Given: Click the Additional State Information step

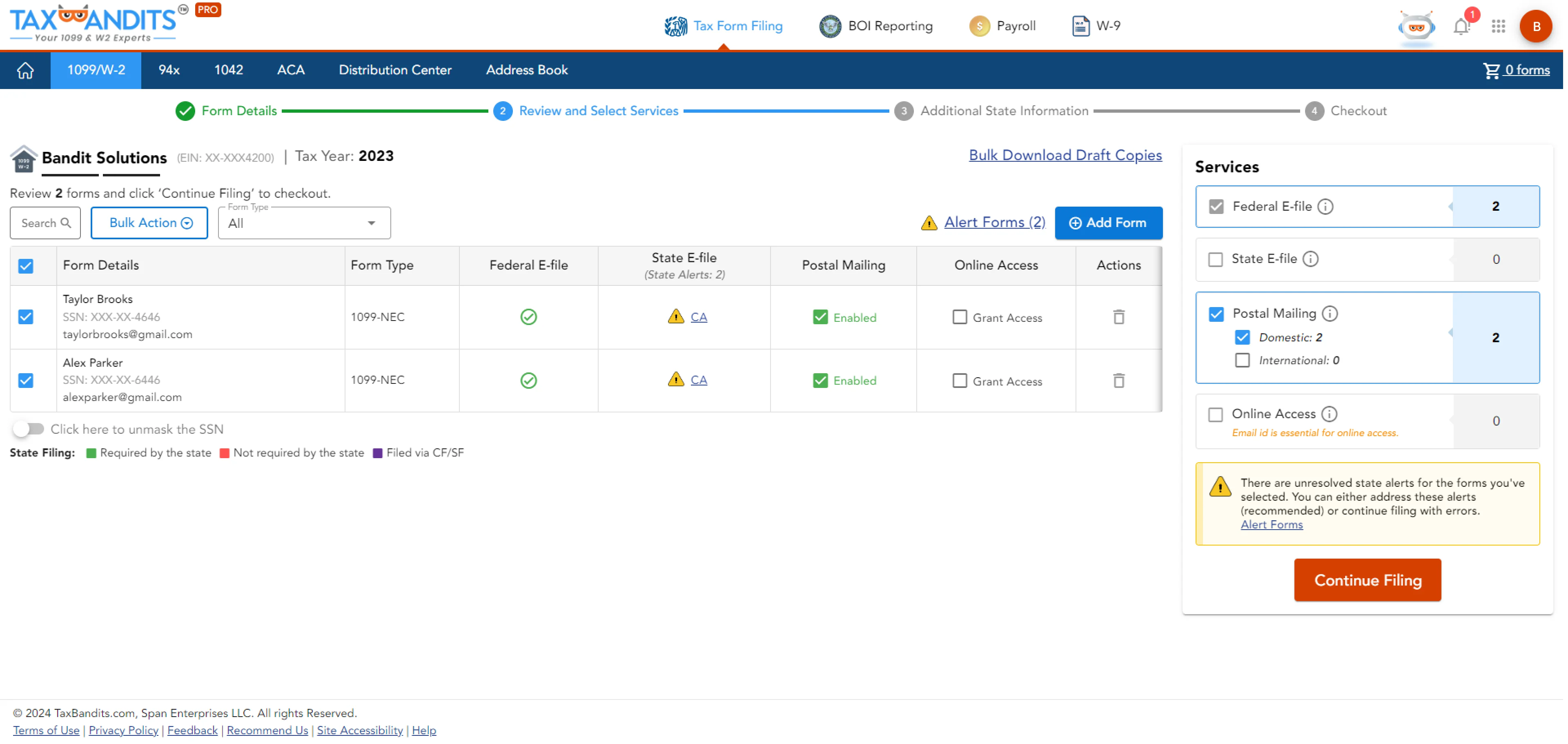Looking at the screenshot, I should coord(991,111).
